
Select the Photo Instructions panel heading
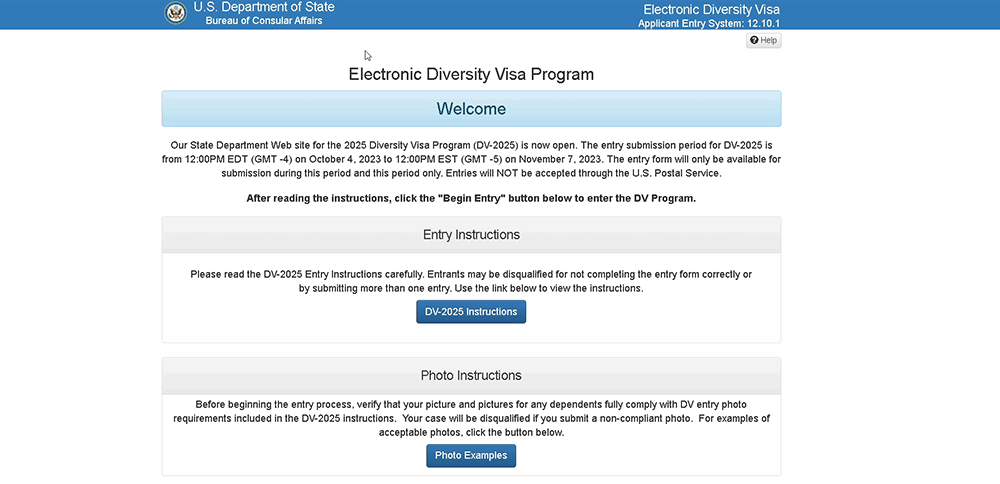471,376
